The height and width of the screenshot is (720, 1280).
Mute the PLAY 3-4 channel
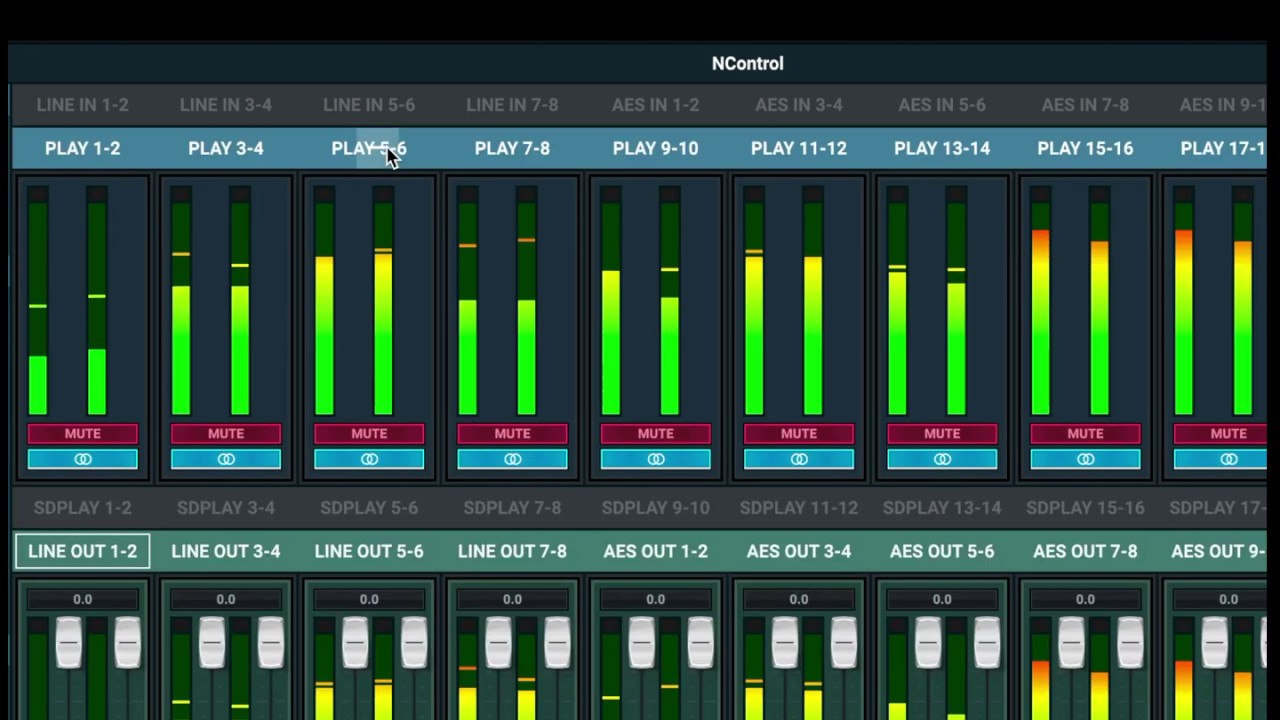coord(226,433)
